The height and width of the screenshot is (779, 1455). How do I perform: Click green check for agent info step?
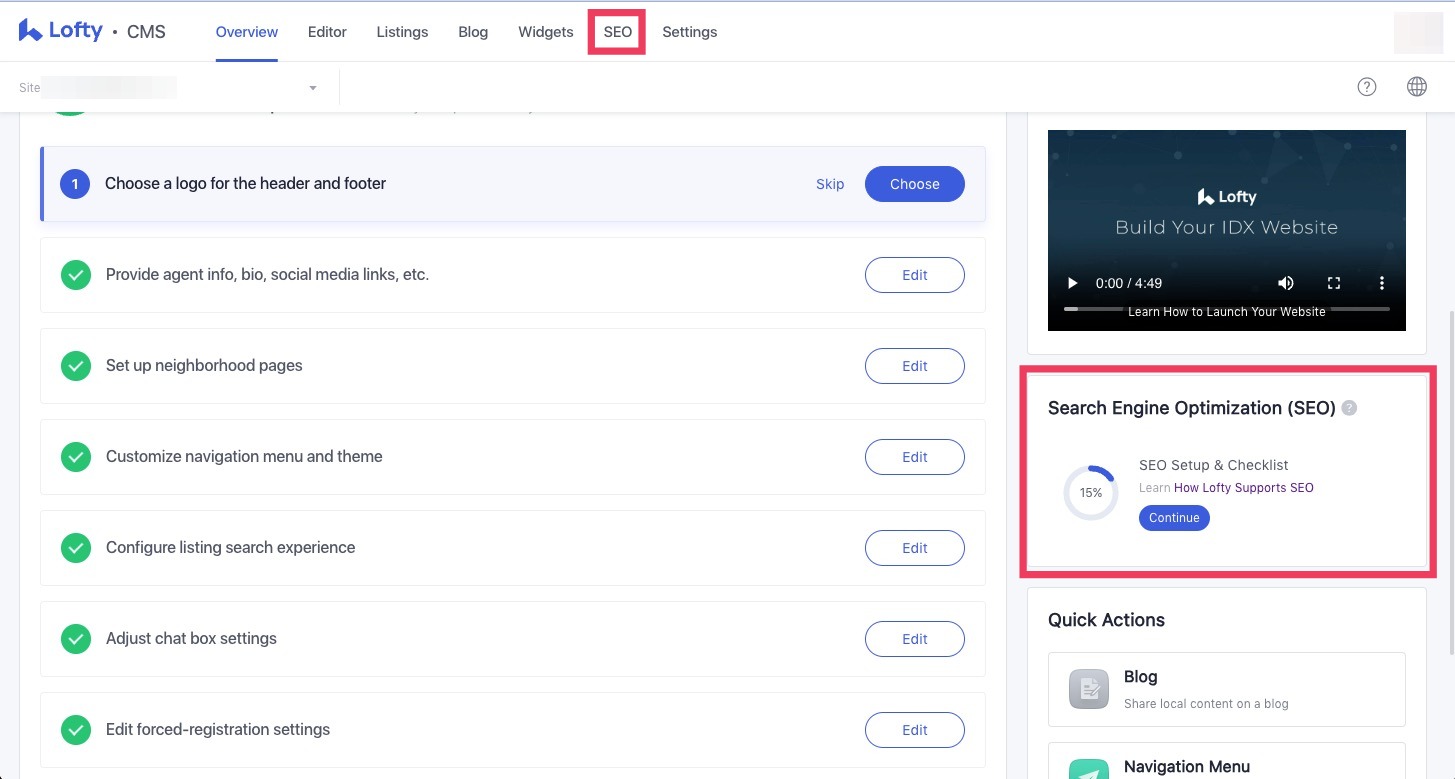pos(76,275)
